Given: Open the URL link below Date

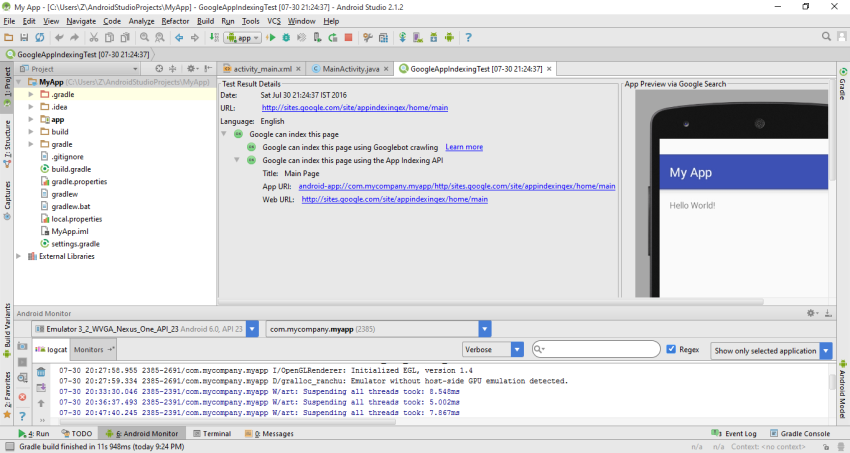Looking at the screenshot, I should tap(355, 107).
